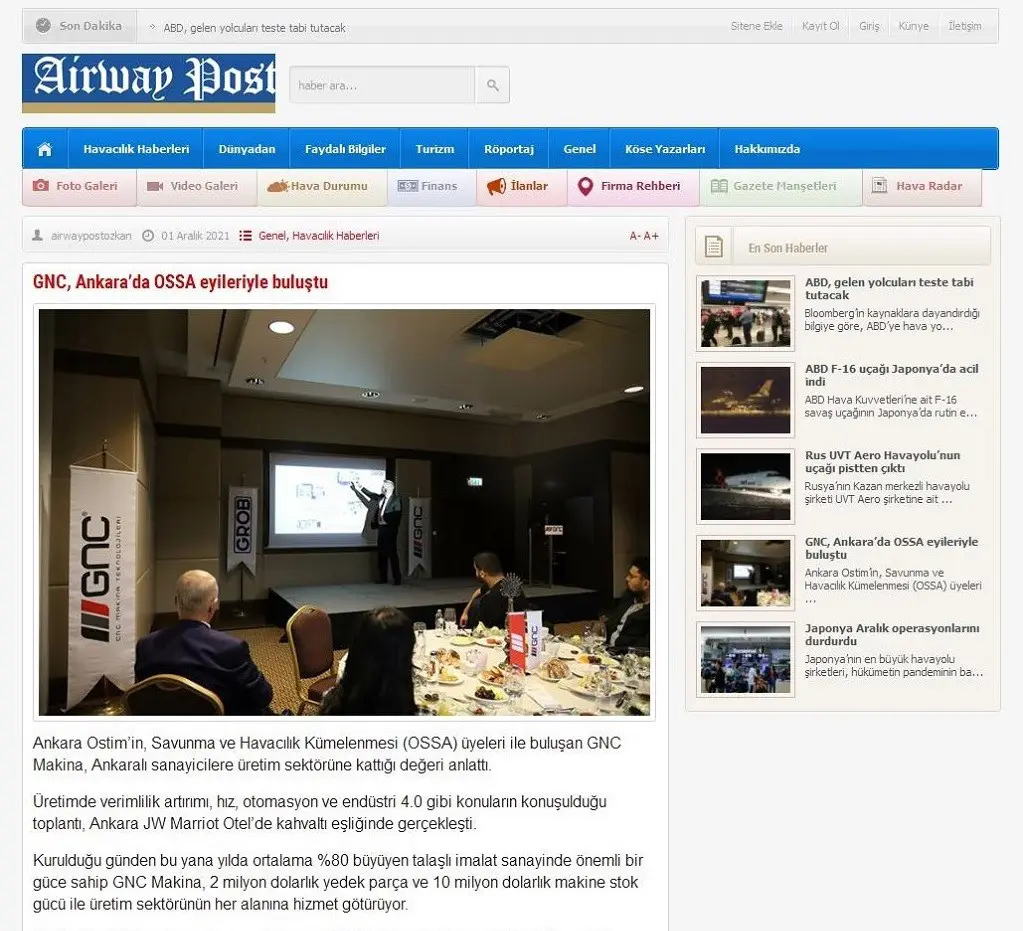Viewport: 1023px width, 931px height.
Task: Open the Genel menu item in the blue bar
Action: point(579,149)
